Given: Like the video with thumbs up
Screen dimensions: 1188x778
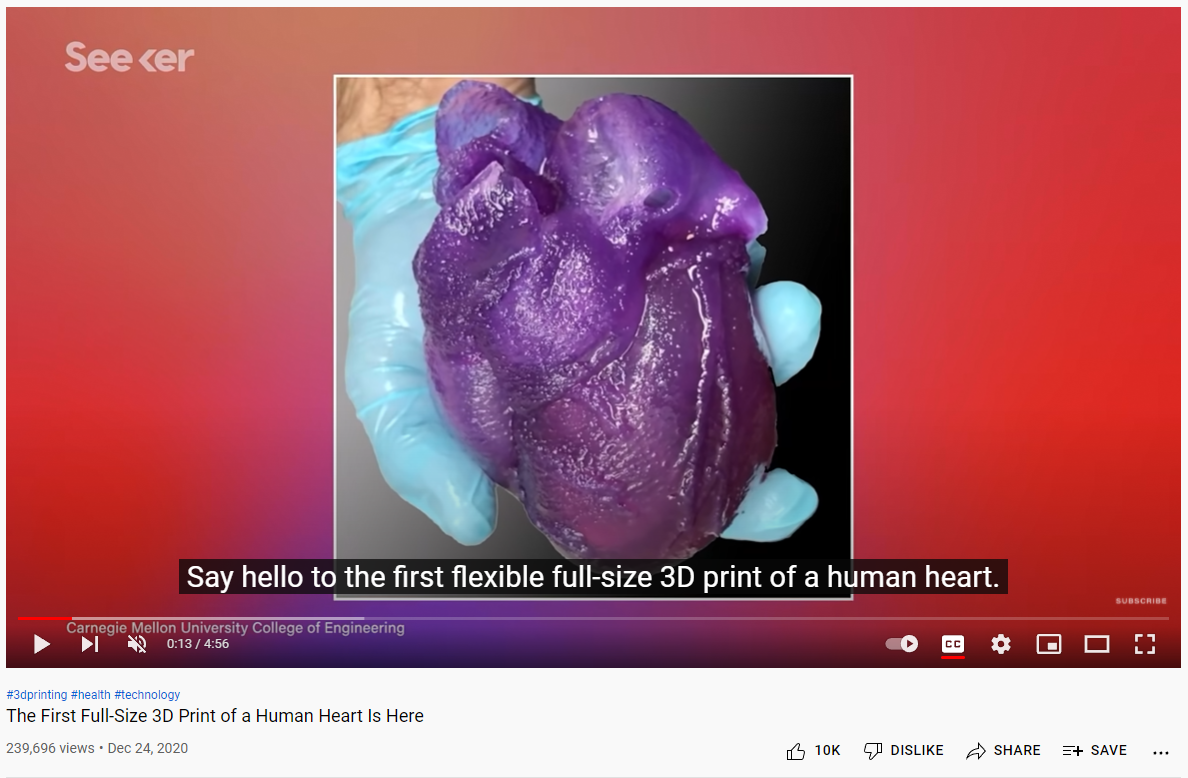Looking at the screenshot, I should 813,751.
